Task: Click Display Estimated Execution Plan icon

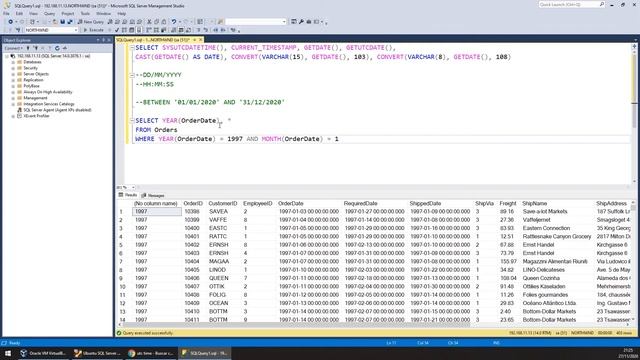Action: click(x=124, y=30)
